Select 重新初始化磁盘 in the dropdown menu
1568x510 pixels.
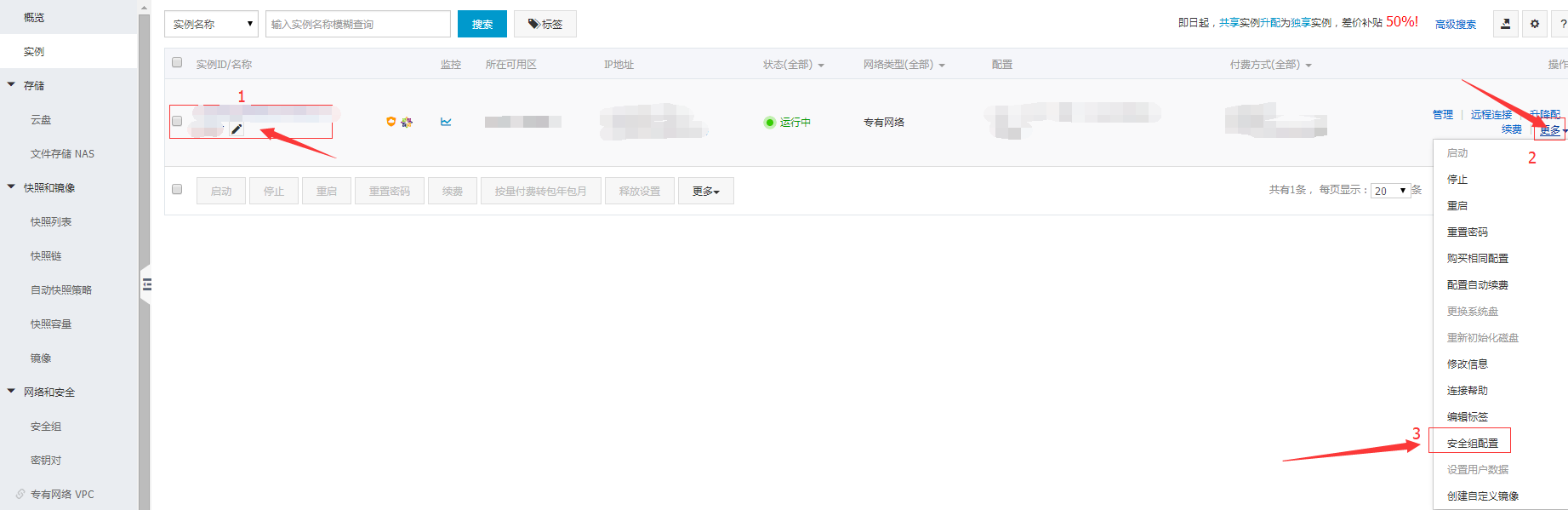(1483, 338)
